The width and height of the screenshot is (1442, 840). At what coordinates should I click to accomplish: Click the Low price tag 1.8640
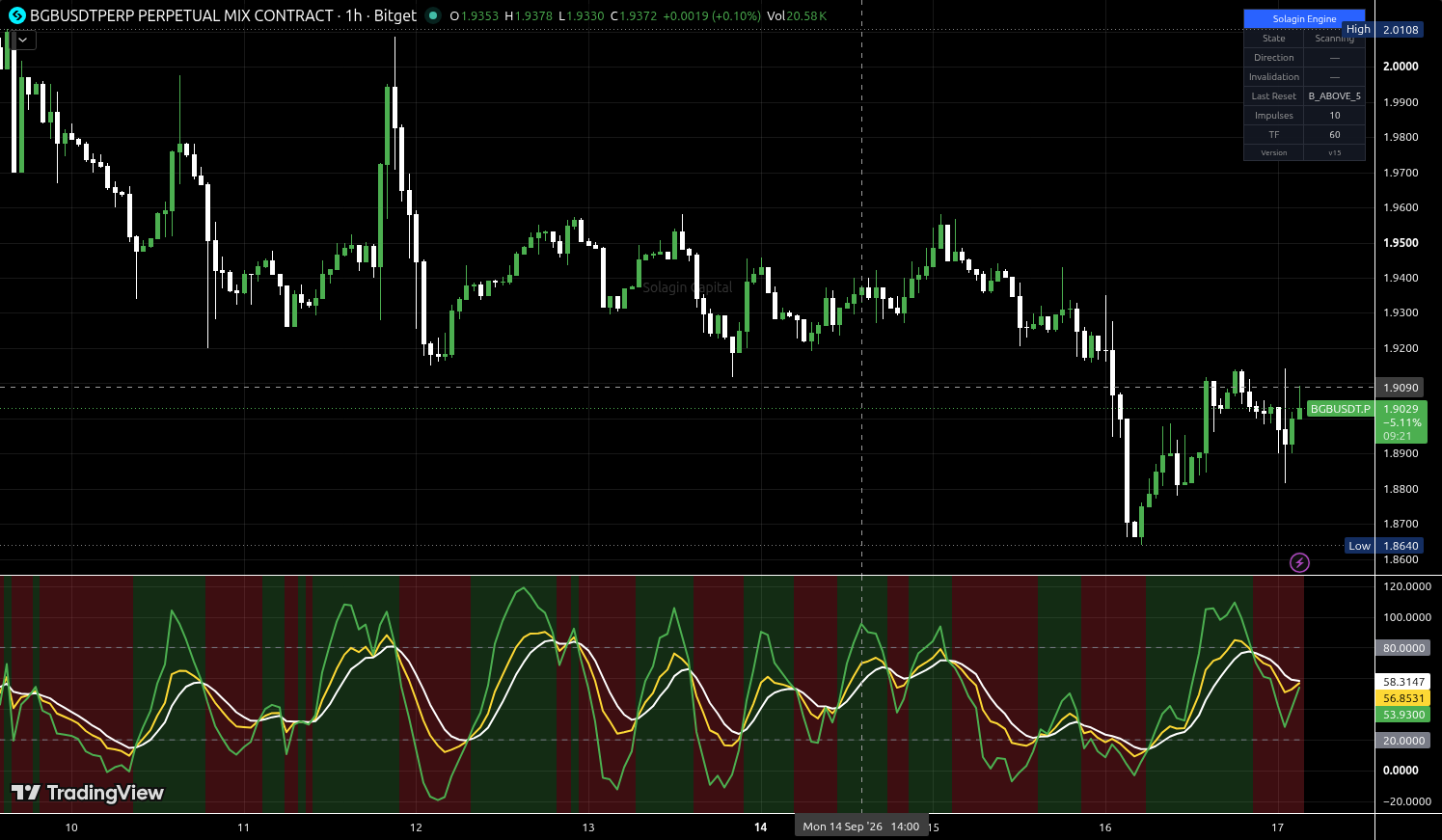pos(1401,546)
